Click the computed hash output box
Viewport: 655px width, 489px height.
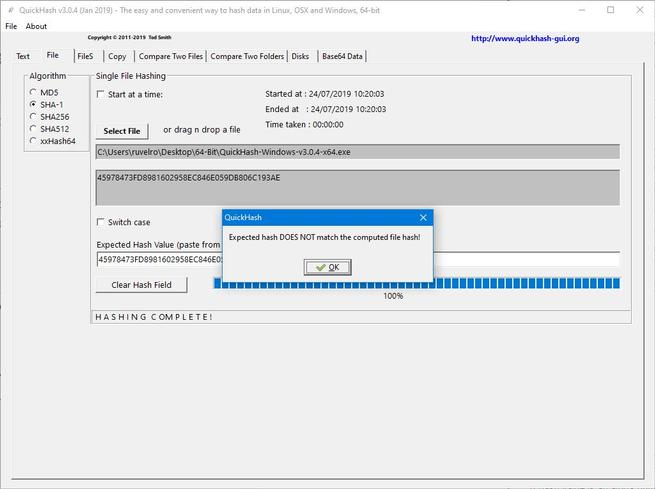pos(358,187)
